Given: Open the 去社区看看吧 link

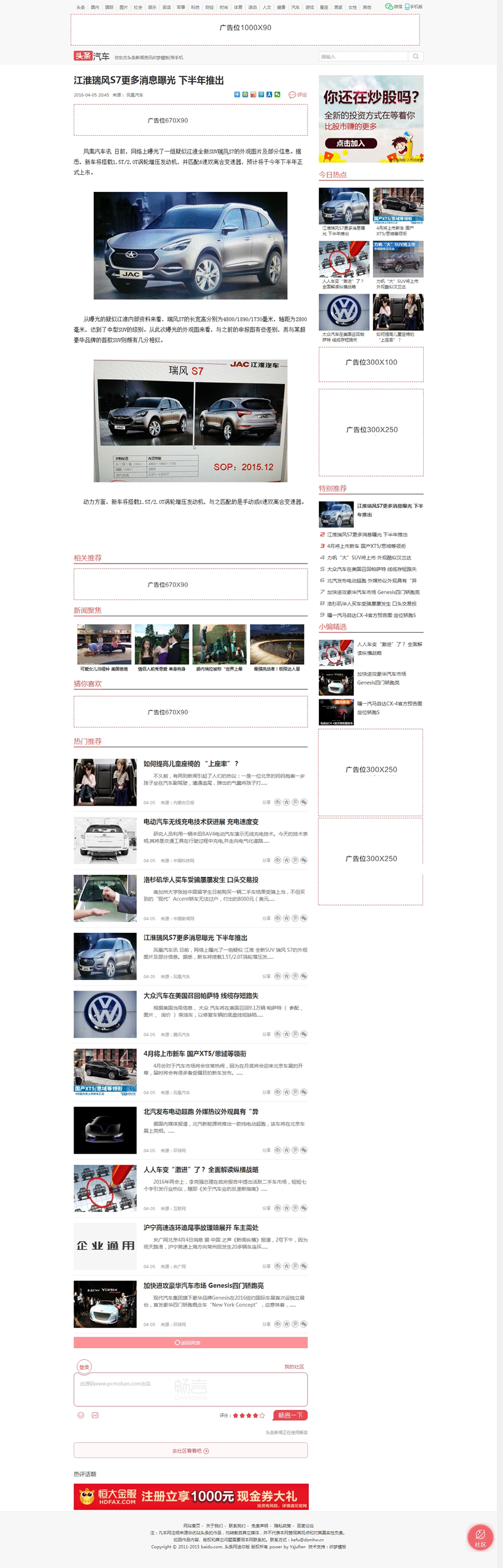Looking at the screenshot, I should [x=191, y=1450].
